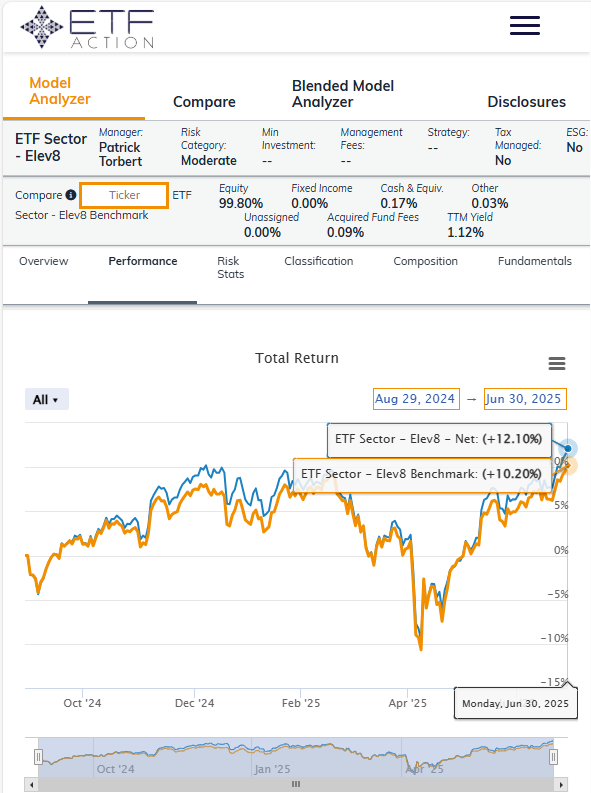The height and width of the screenshot is (793, 591).
Task: Open the Risk Stats sub-tab
Action: click(x=231, y=268)
